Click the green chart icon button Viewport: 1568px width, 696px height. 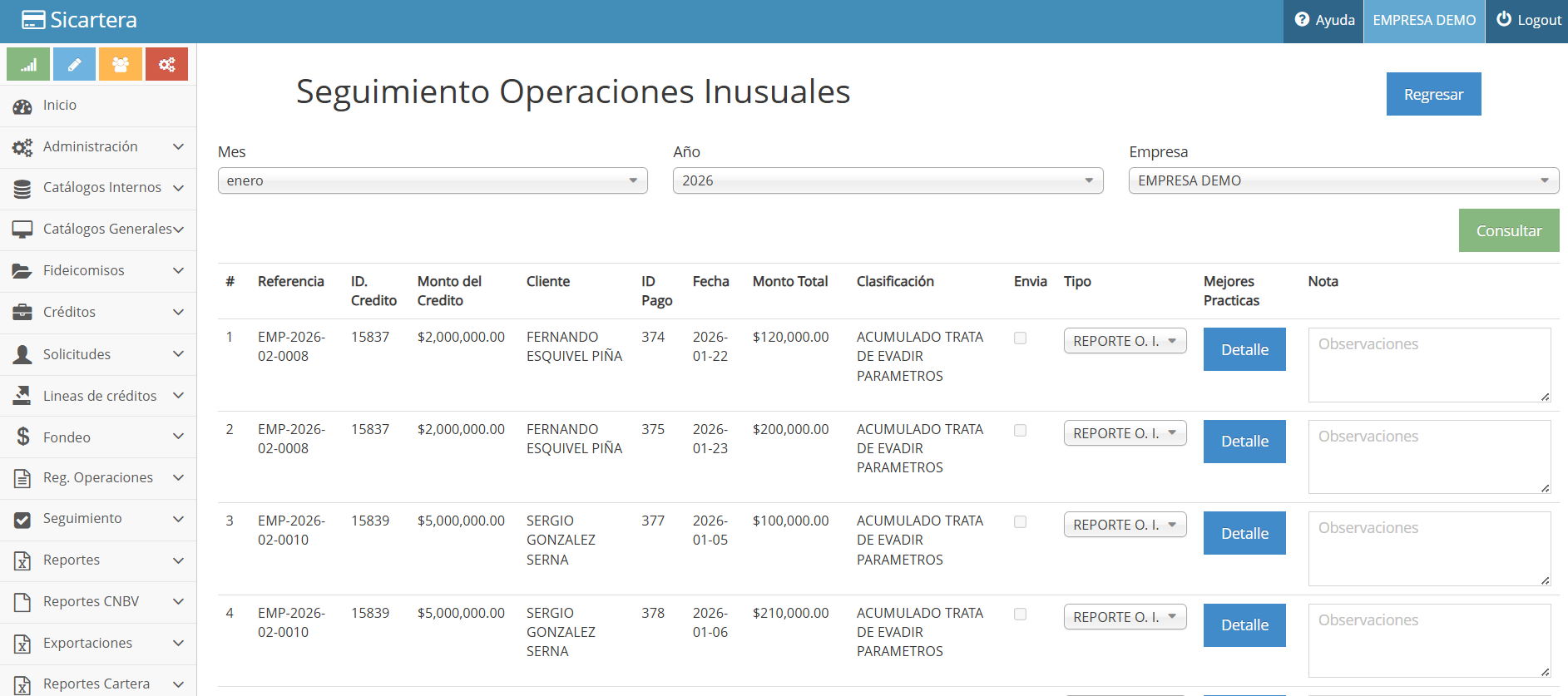(28, 64)
